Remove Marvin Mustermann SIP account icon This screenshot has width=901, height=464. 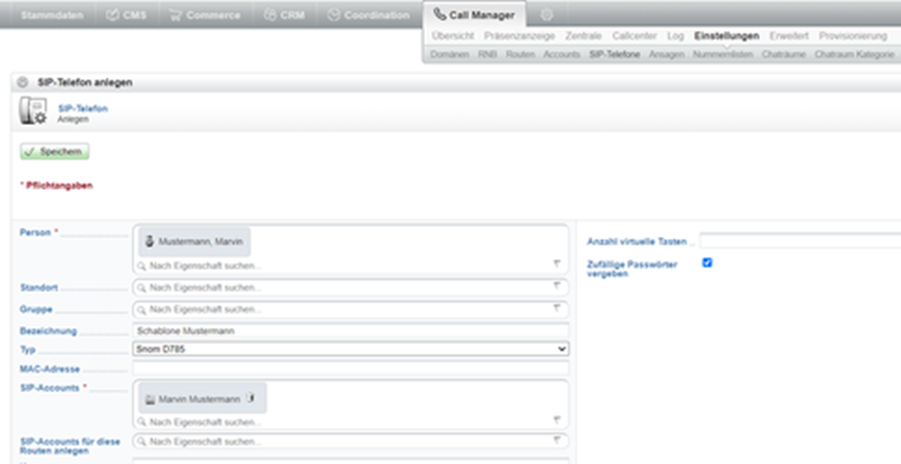click(250, 398)
